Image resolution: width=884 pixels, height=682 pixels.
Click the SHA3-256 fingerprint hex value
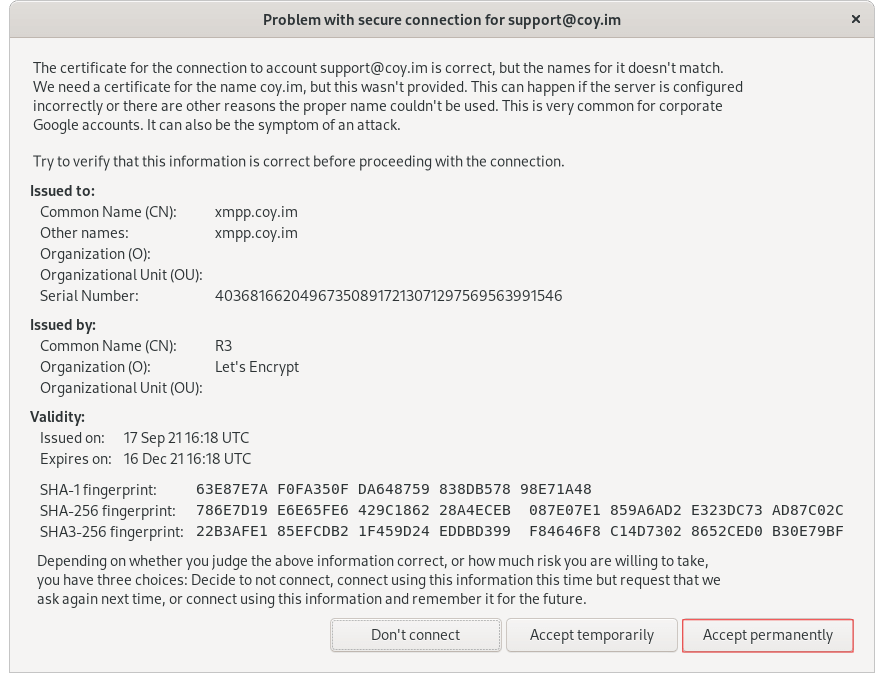(x=519, y=531)
